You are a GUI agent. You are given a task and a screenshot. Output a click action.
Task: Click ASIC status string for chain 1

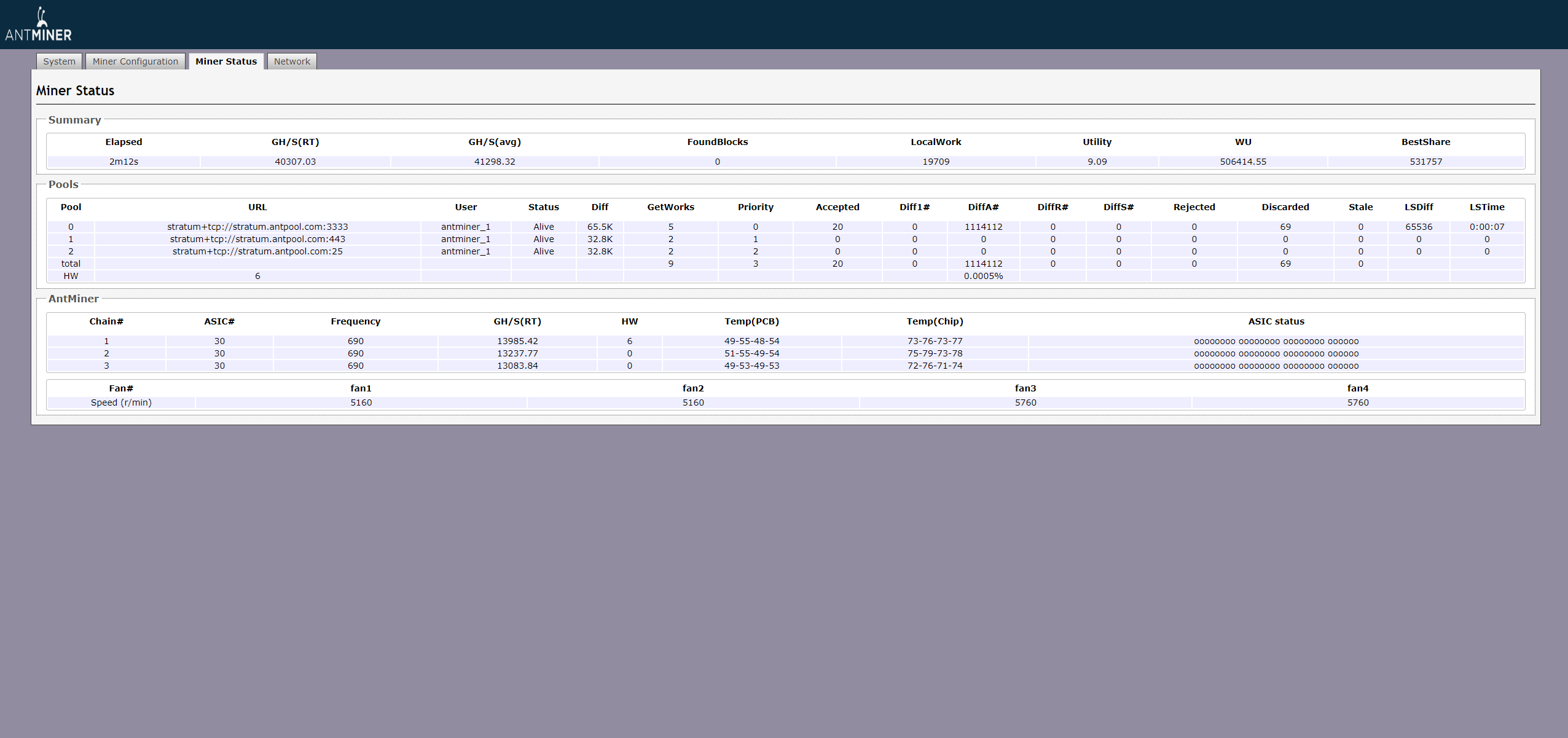(x=1276, y=342)
